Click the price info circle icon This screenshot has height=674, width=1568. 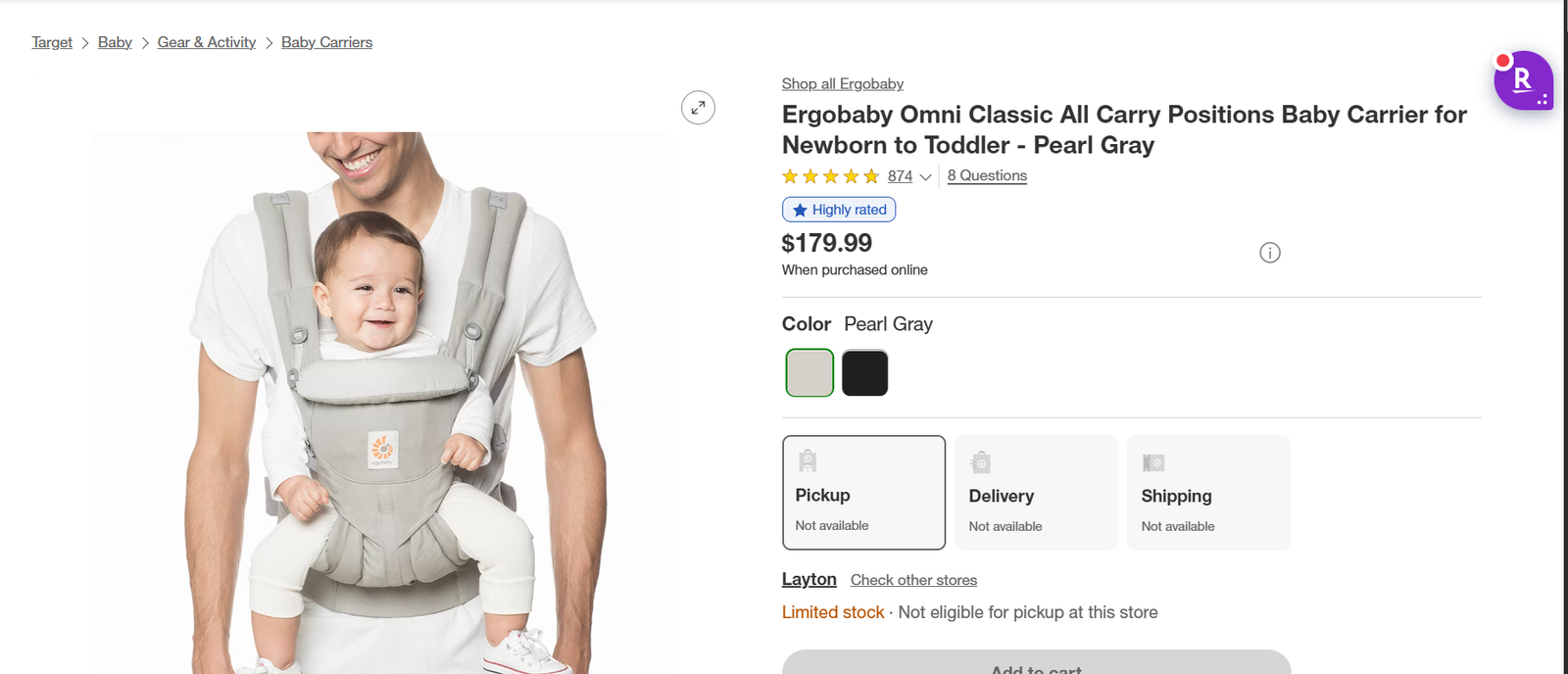click(x=1269, y=253)
